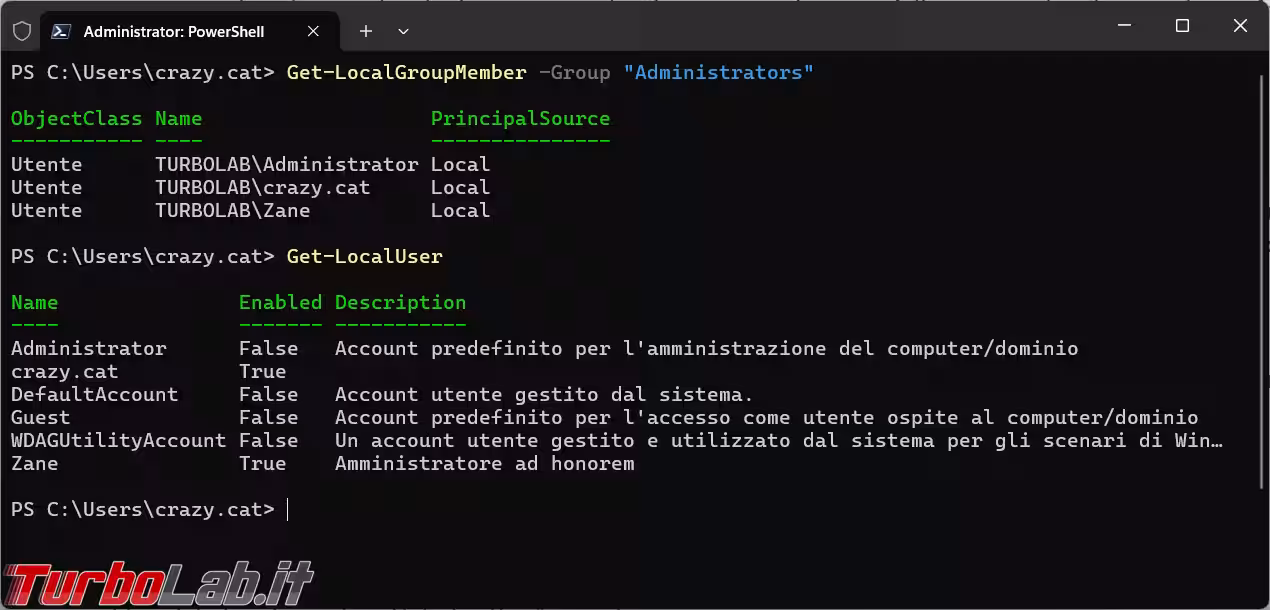Viewport: 1270px width, 610px height.
Task: Click the Get-LocalGroupMember command text
Action: point(406,73)
